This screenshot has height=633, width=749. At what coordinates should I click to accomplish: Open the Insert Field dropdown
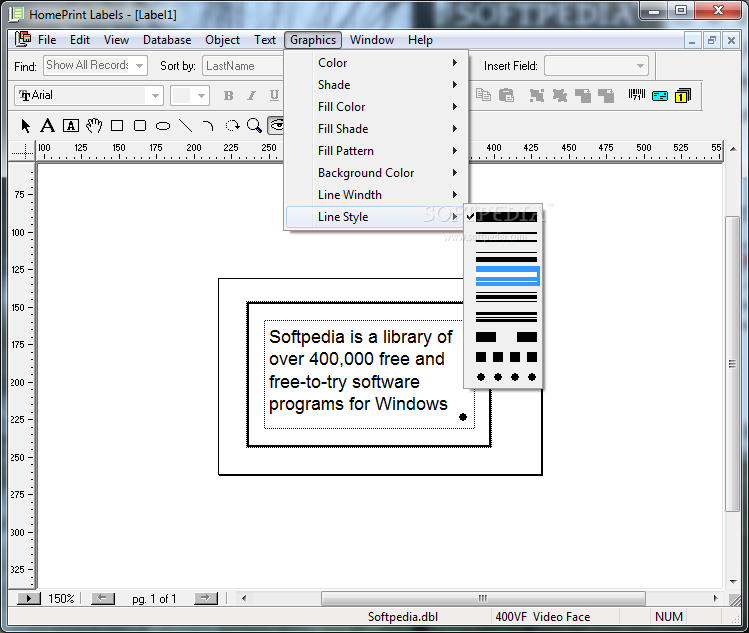click(640, 66)
